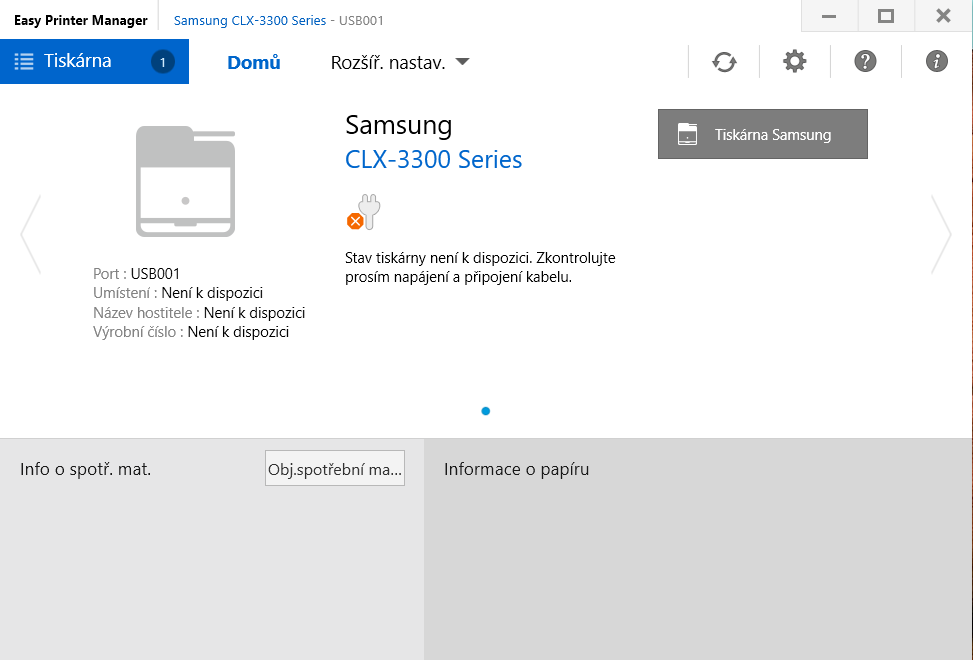Maximize the Easy Printer Manager window
Image resolution: width=973 pixels, height=660 pixels.
885,16
